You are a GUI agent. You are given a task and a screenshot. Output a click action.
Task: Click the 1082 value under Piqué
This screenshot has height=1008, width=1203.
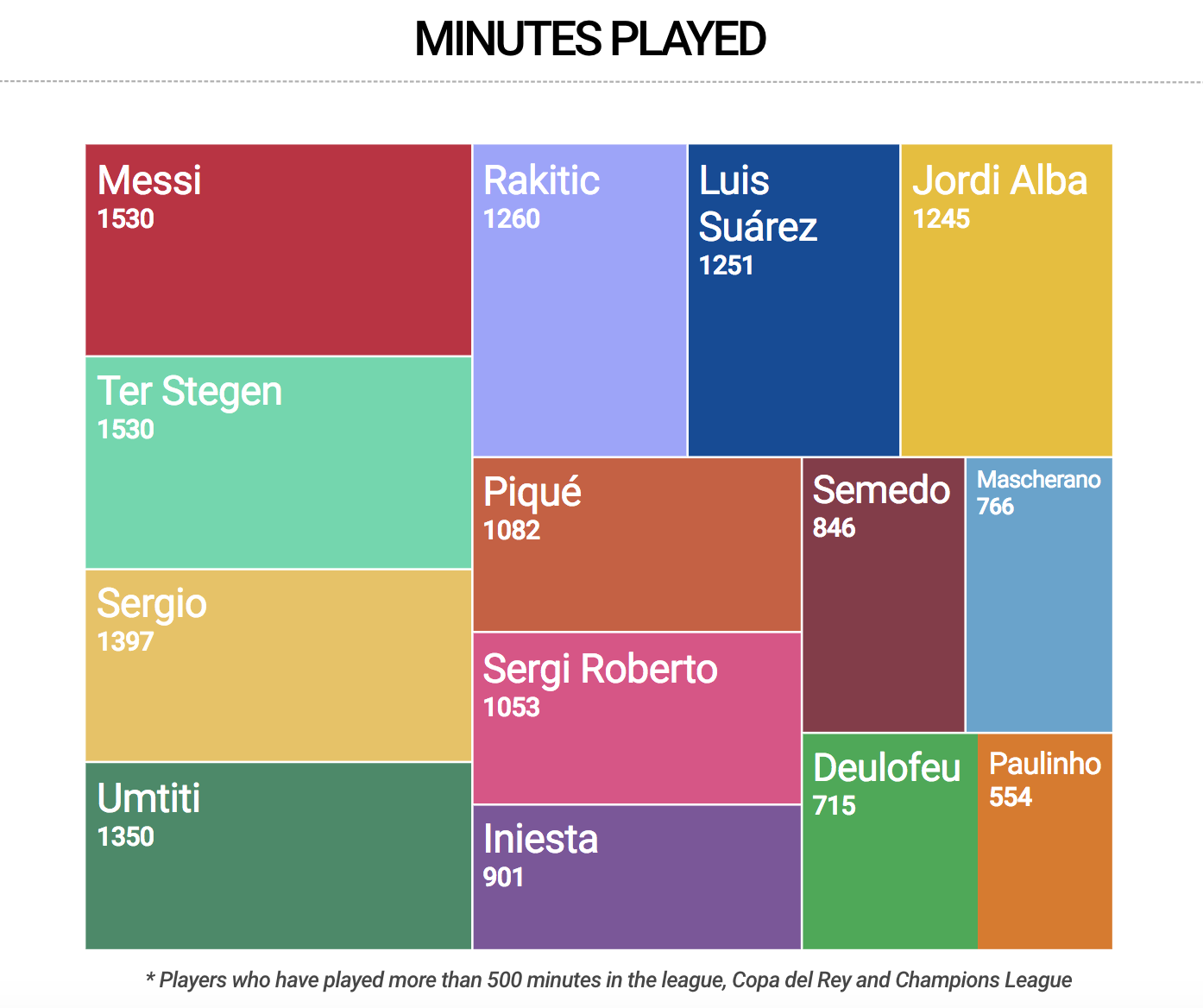tap(512, 530)
